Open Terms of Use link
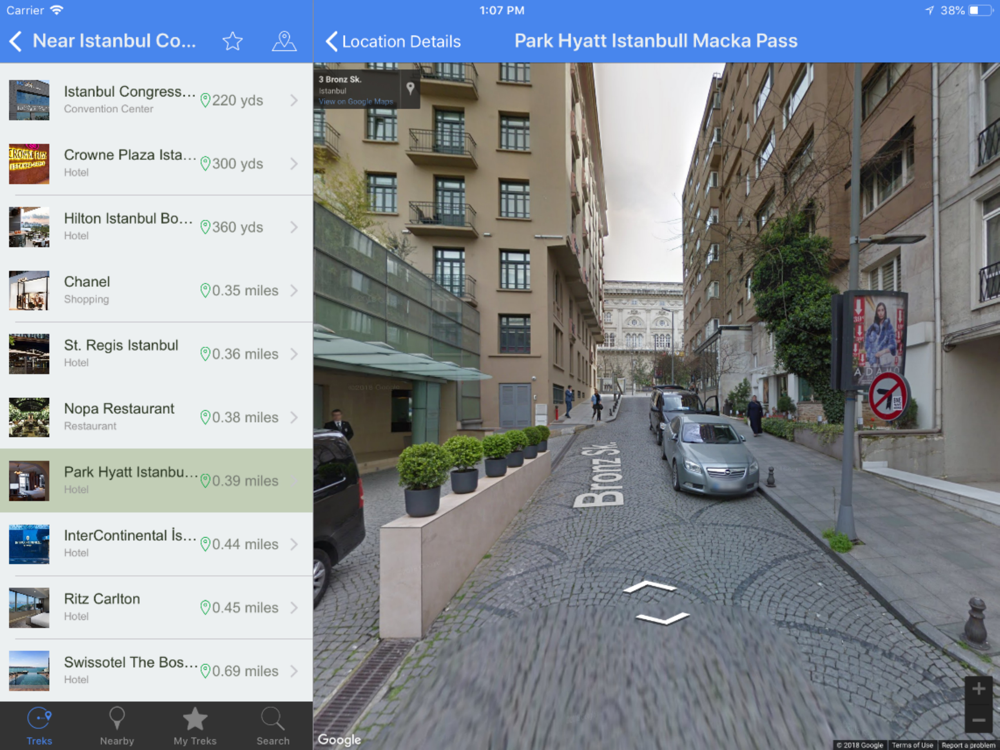Image resolution: width=1000 pixels, height=750 pixels. [912, 745]
